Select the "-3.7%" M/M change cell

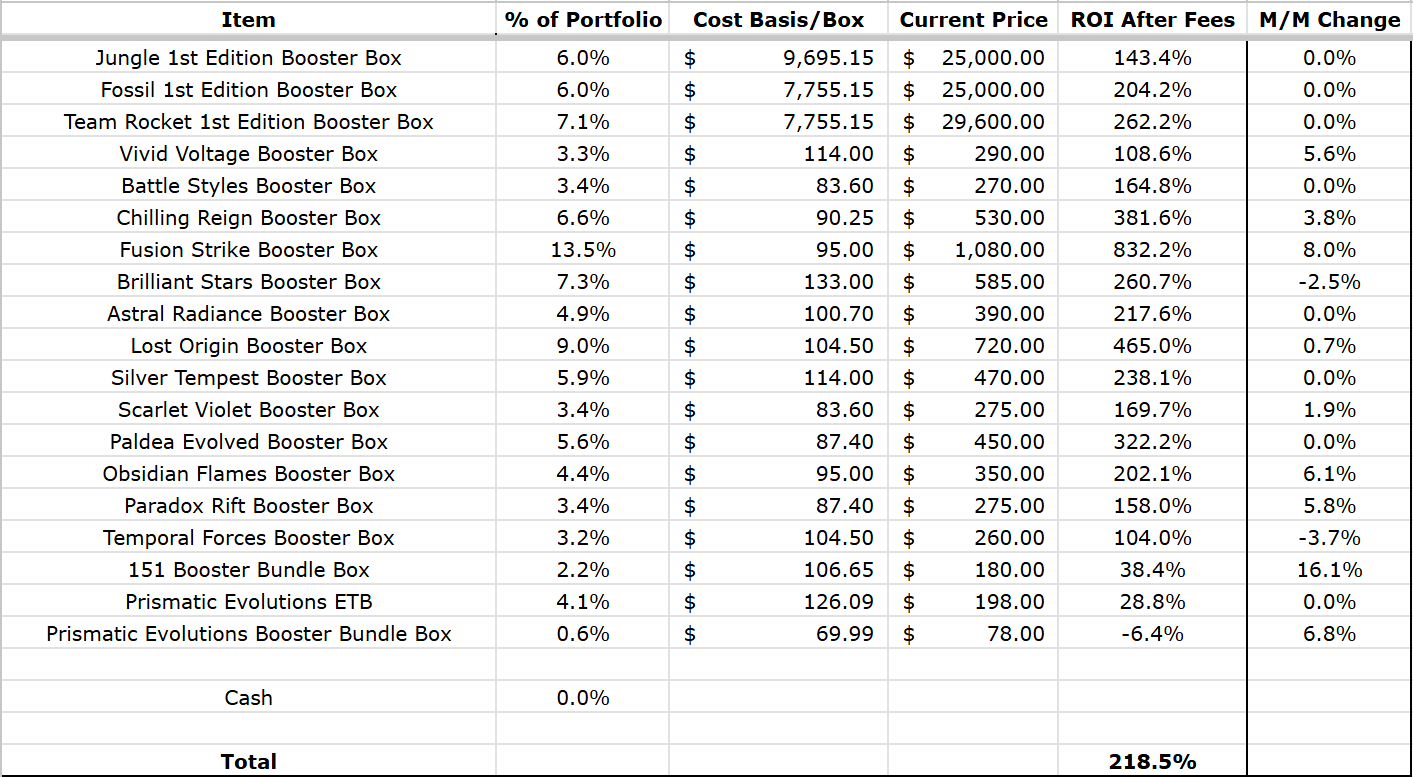click(x=1330, y=538)
